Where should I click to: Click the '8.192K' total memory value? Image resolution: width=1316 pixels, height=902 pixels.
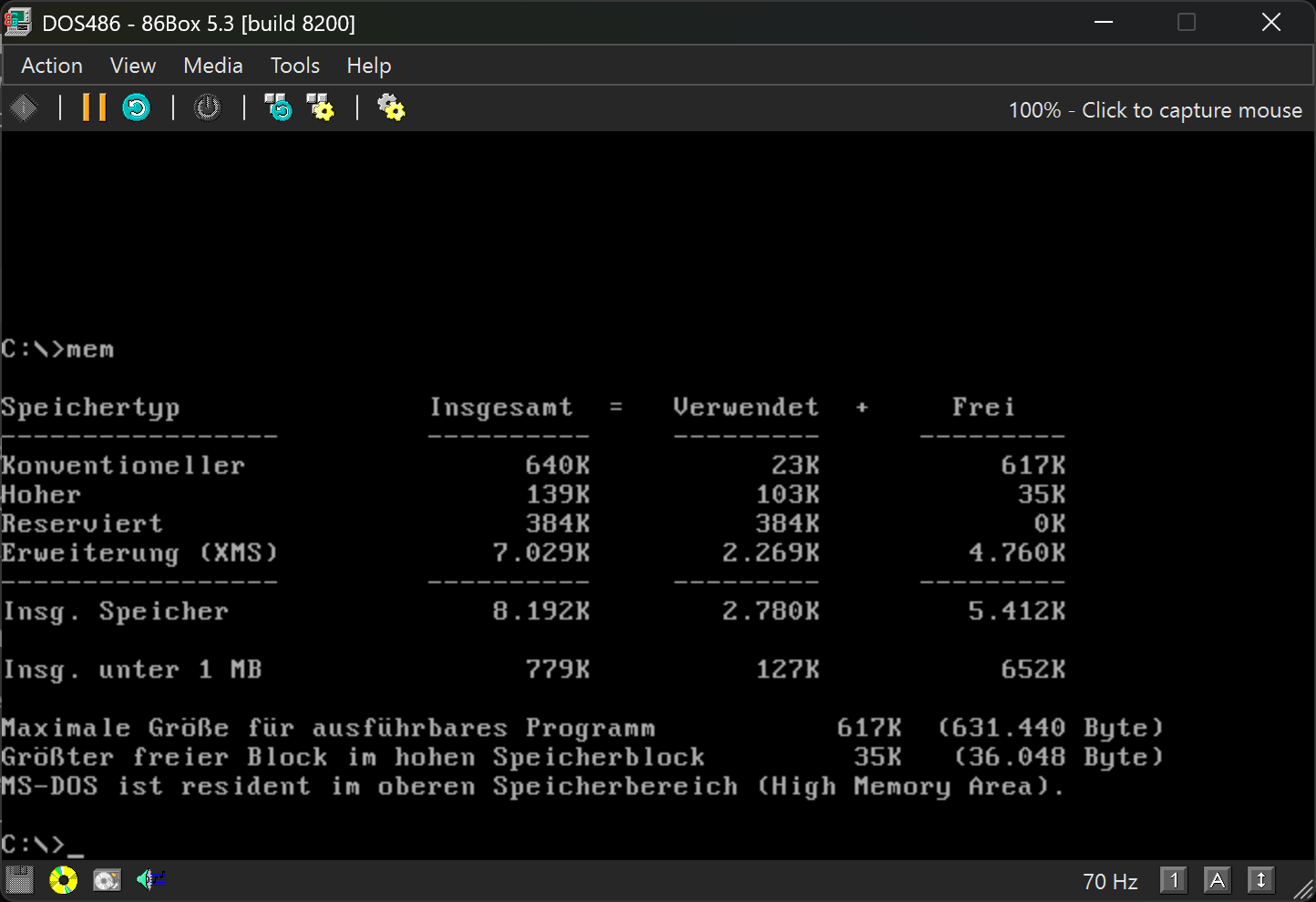[541, 611]
